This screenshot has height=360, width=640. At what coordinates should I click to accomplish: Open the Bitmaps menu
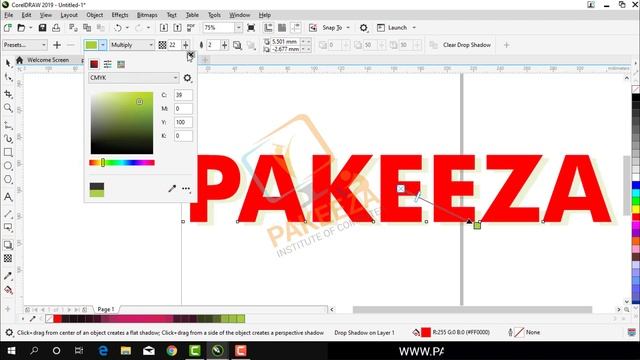[147, 15]
